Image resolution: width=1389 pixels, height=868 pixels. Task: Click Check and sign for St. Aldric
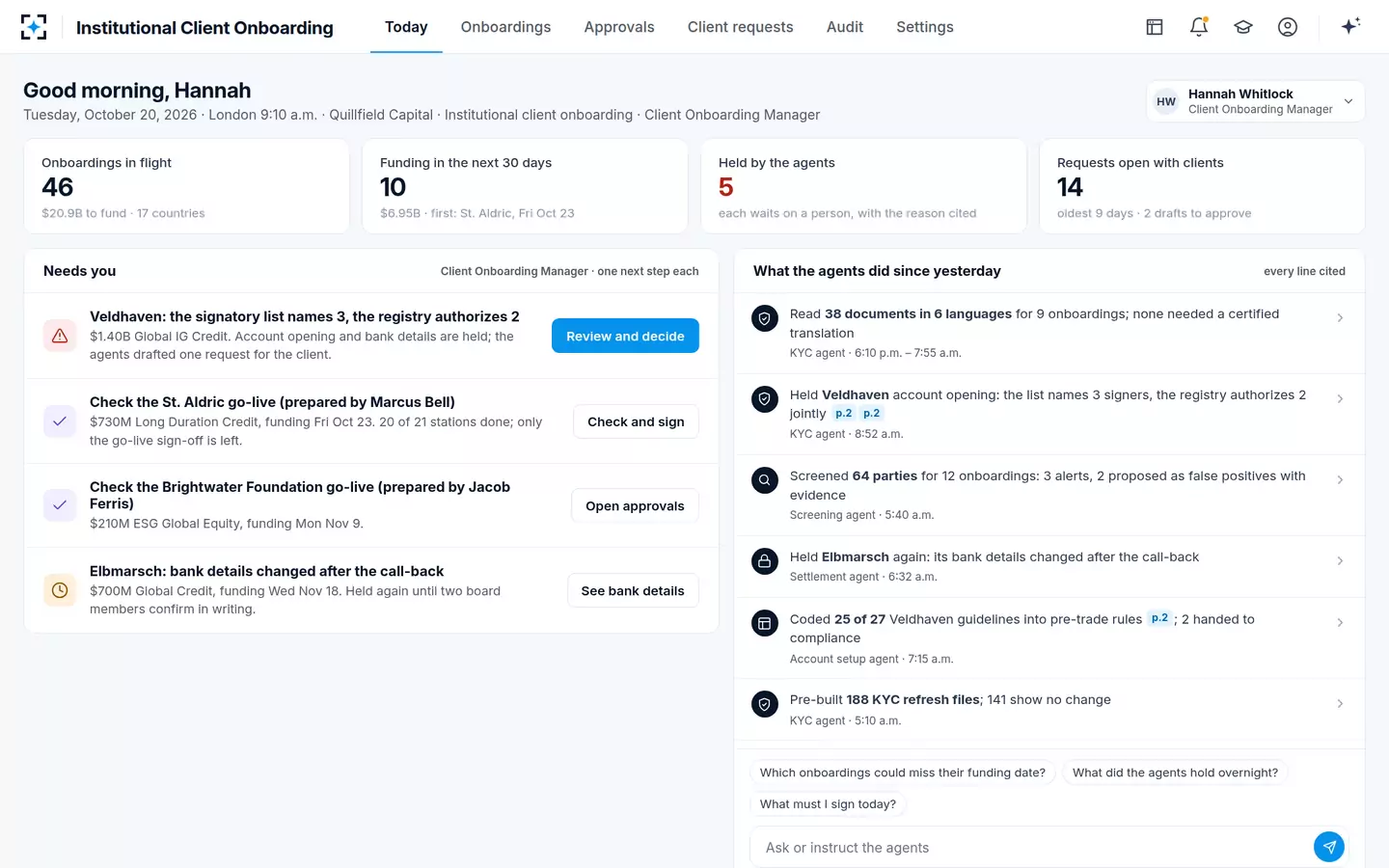(x=636, y=421)
